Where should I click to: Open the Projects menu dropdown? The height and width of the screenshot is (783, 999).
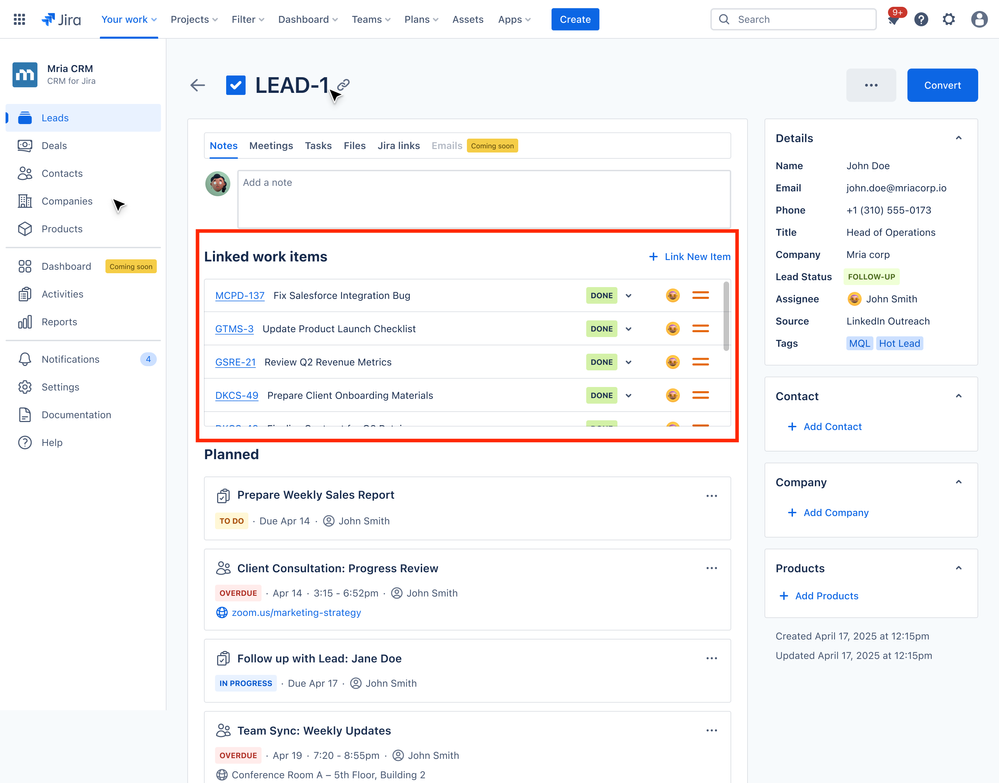(x=193, y=19)
